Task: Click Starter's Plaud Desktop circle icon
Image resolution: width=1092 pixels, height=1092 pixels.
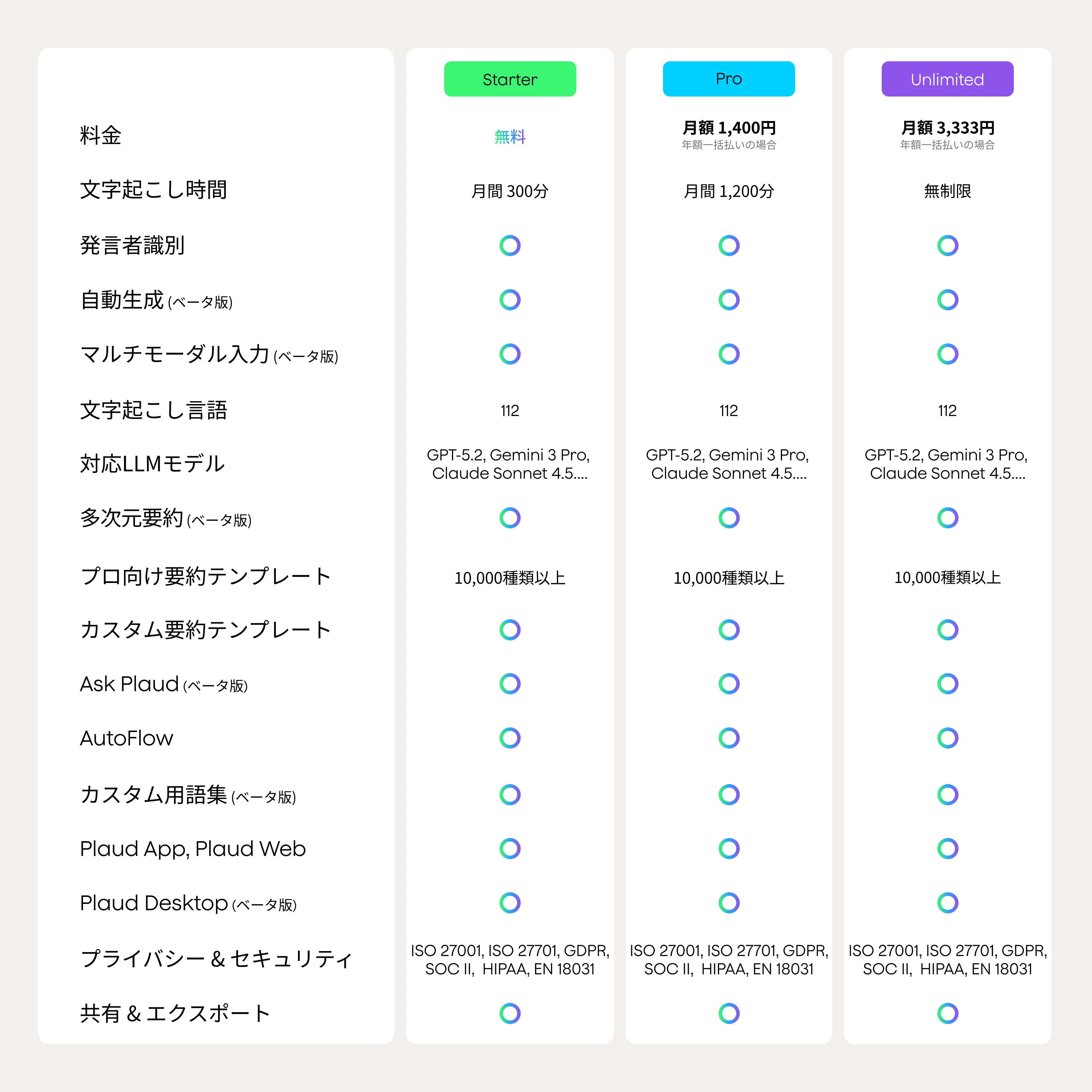Action: coord(510,902)
